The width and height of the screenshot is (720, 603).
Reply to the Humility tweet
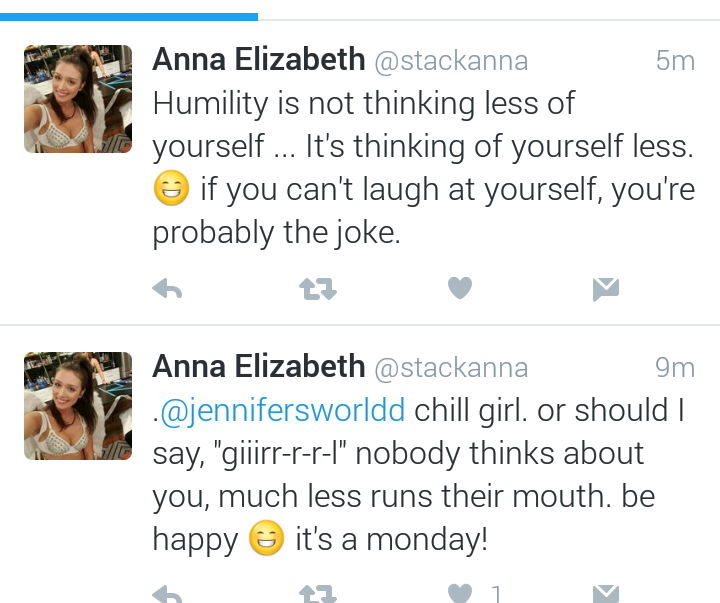[x=167, y=289]
